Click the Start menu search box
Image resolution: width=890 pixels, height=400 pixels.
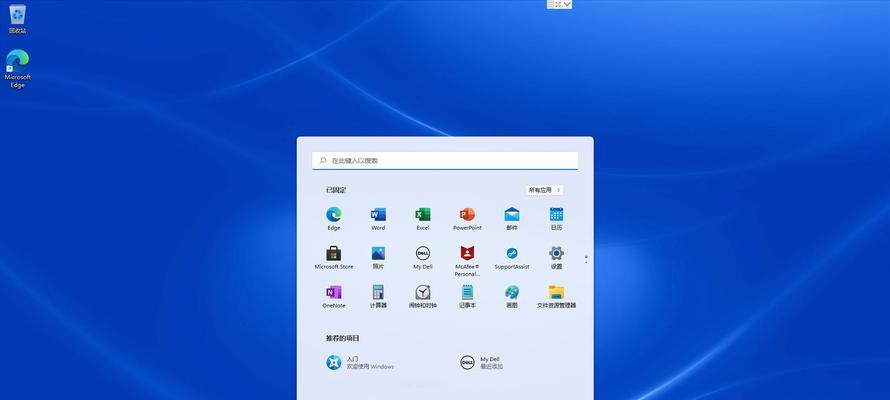point(445,161)
